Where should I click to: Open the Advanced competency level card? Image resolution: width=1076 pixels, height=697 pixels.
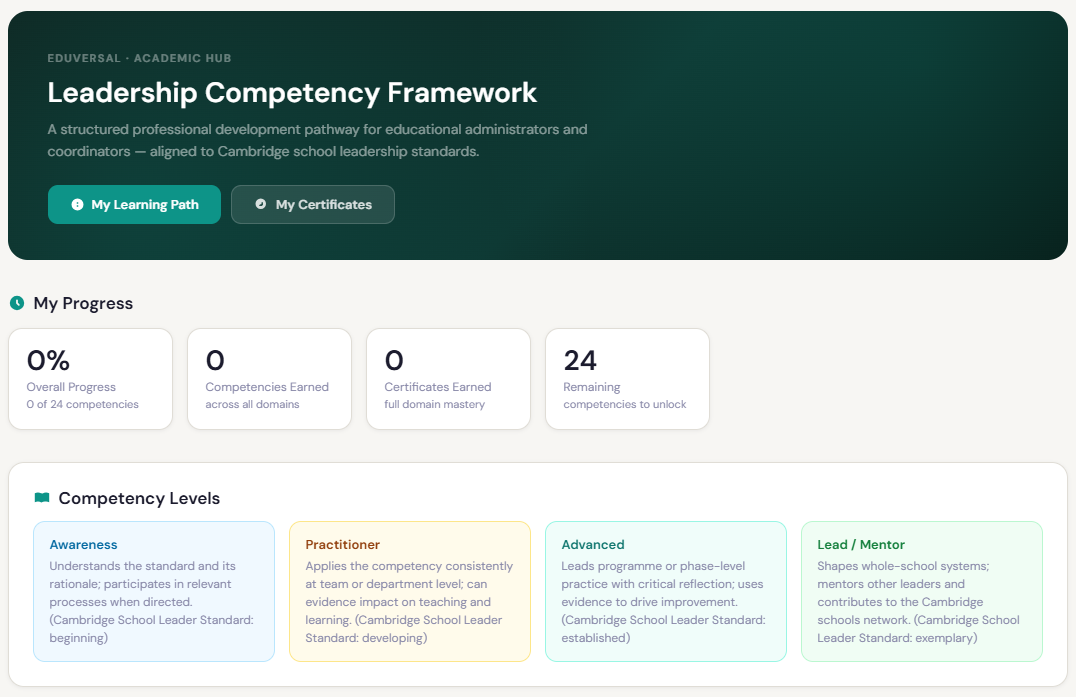(666, 591)
